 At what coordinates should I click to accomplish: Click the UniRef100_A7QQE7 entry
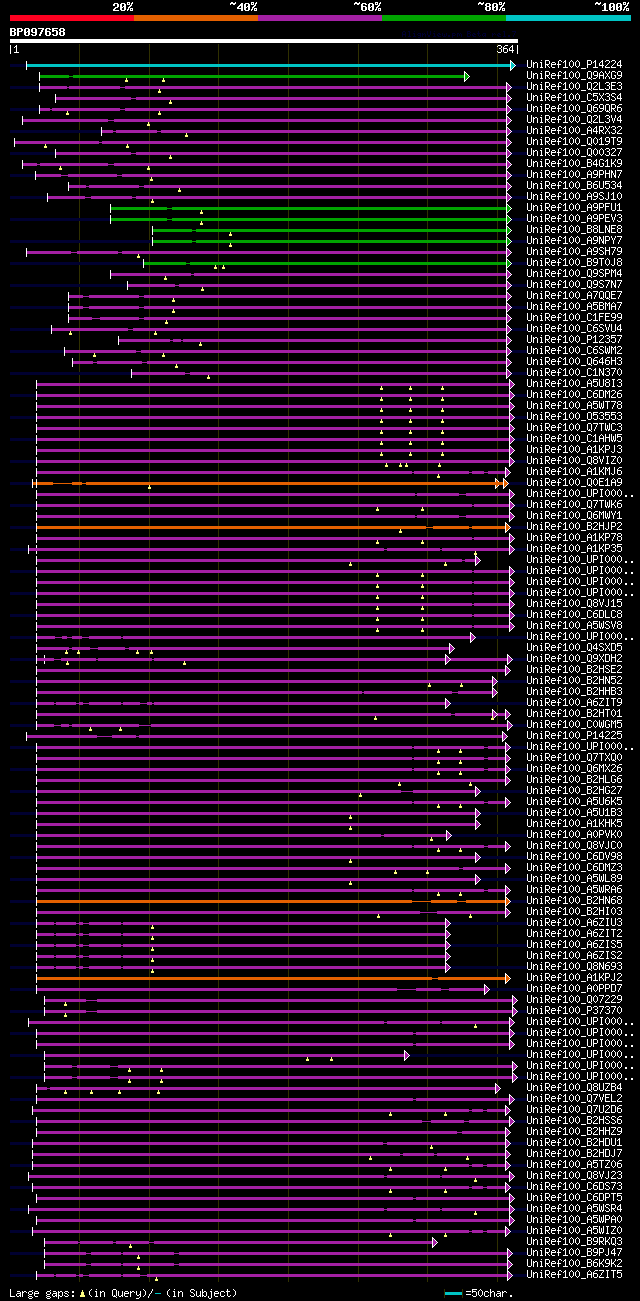[x=574, y=296]
